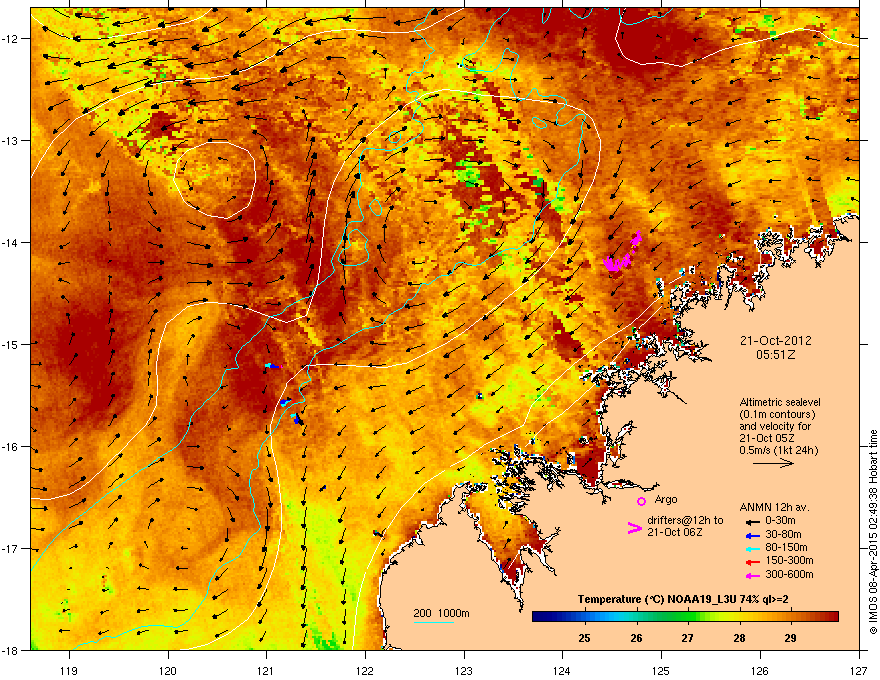
Task: Click the temperature colorbar at 29 degrees
Action: pos(790,617)
